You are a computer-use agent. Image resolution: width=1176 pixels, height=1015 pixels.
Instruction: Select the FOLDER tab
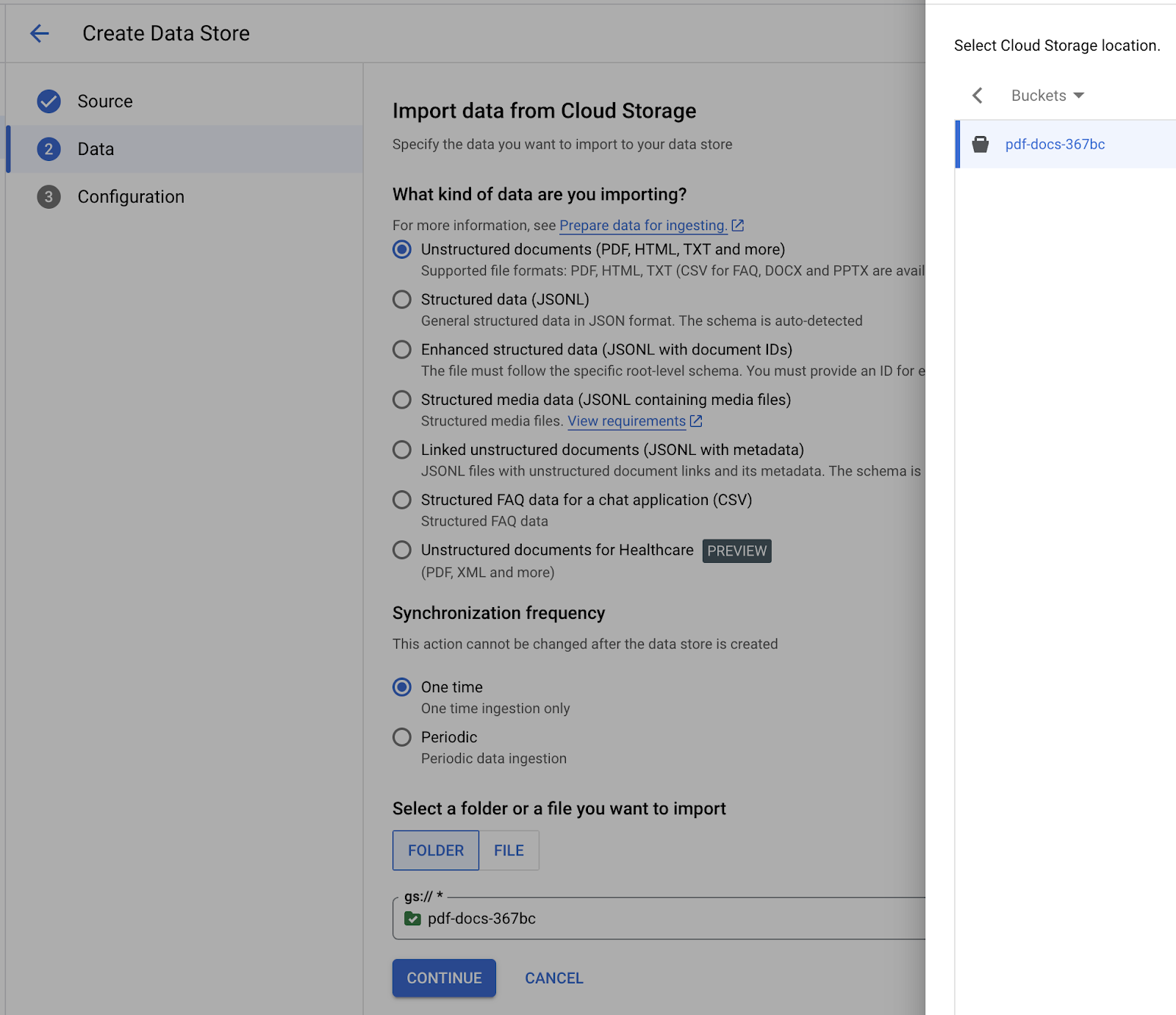(x=436, y=850)
